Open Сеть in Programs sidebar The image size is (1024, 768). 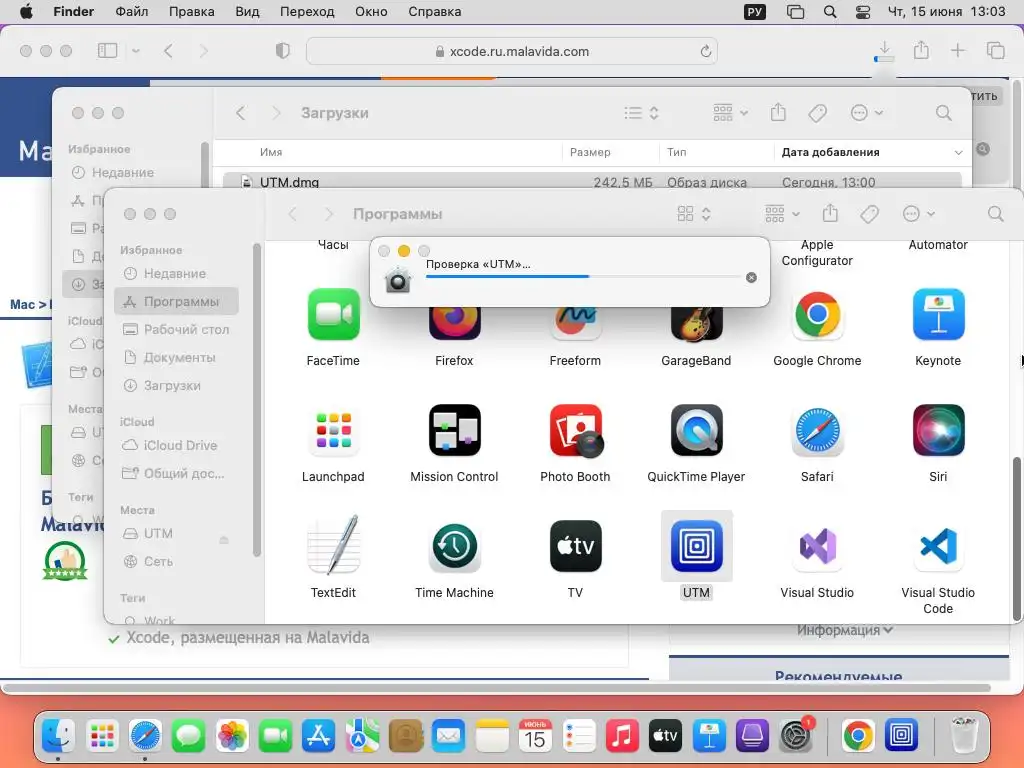[x=176, y=561]
